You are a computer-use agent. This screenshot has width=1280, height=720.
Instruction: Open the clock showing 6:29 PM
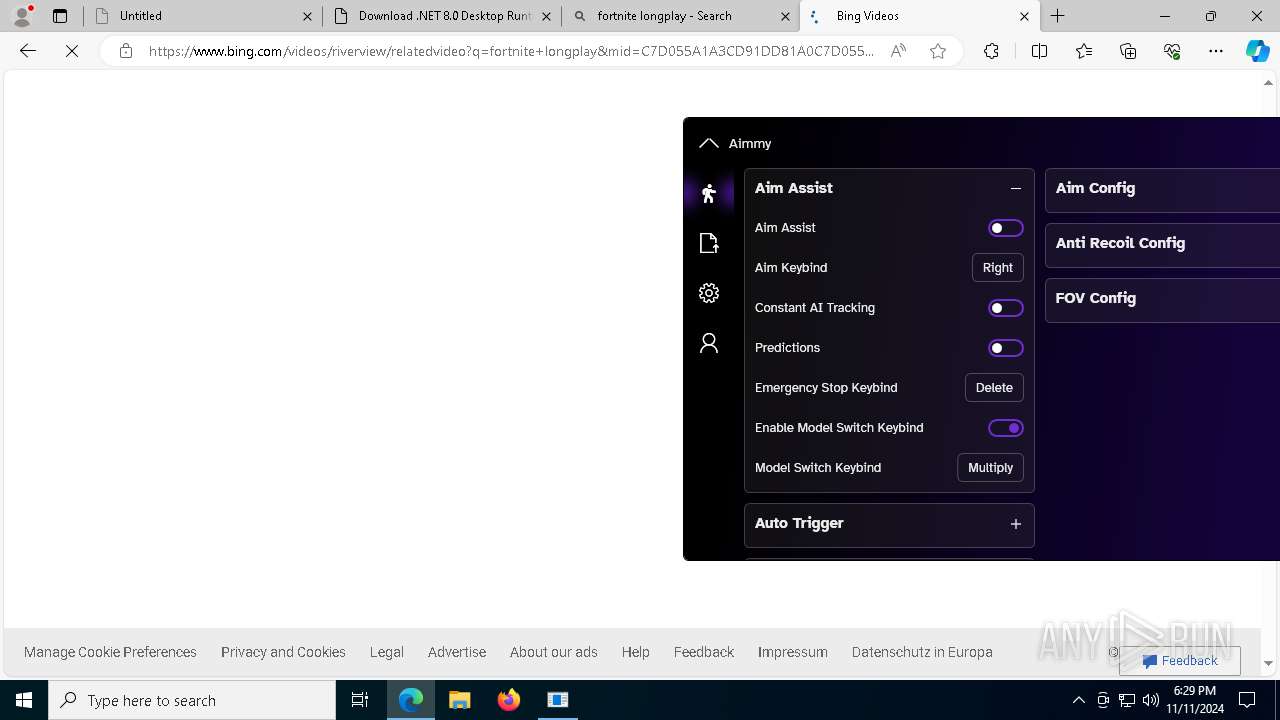(1194, 700)
